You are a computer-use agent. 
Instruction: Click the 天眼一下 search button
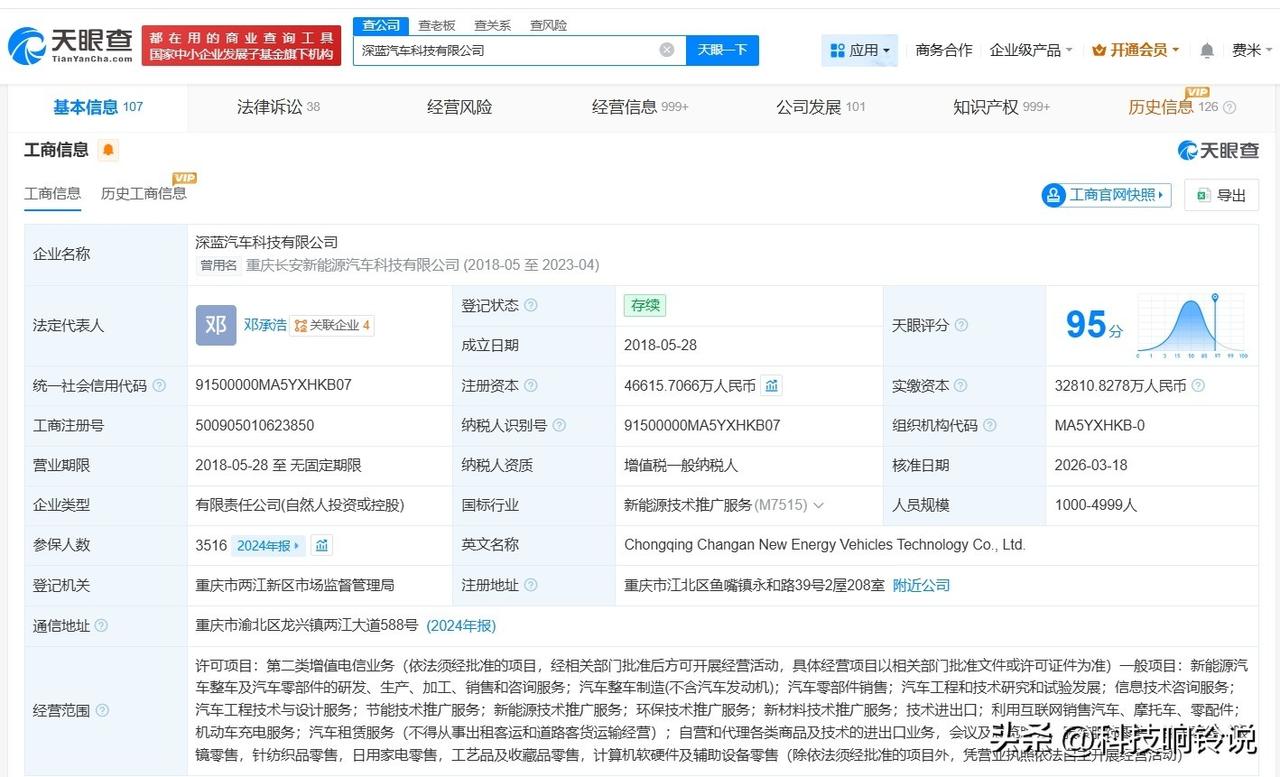722,50
